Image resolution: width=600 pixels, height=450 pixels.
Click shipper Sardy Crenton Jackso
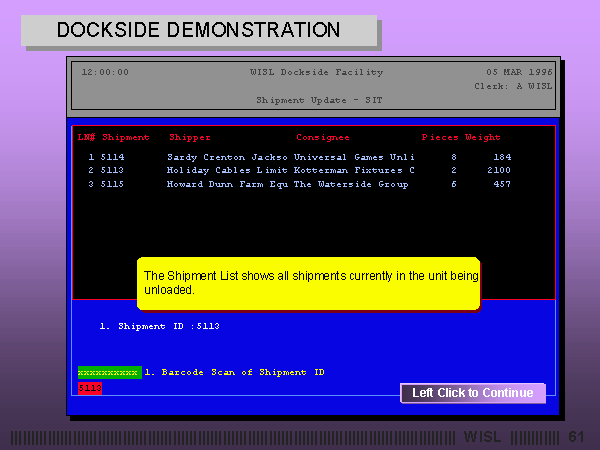tap(227, 157)
